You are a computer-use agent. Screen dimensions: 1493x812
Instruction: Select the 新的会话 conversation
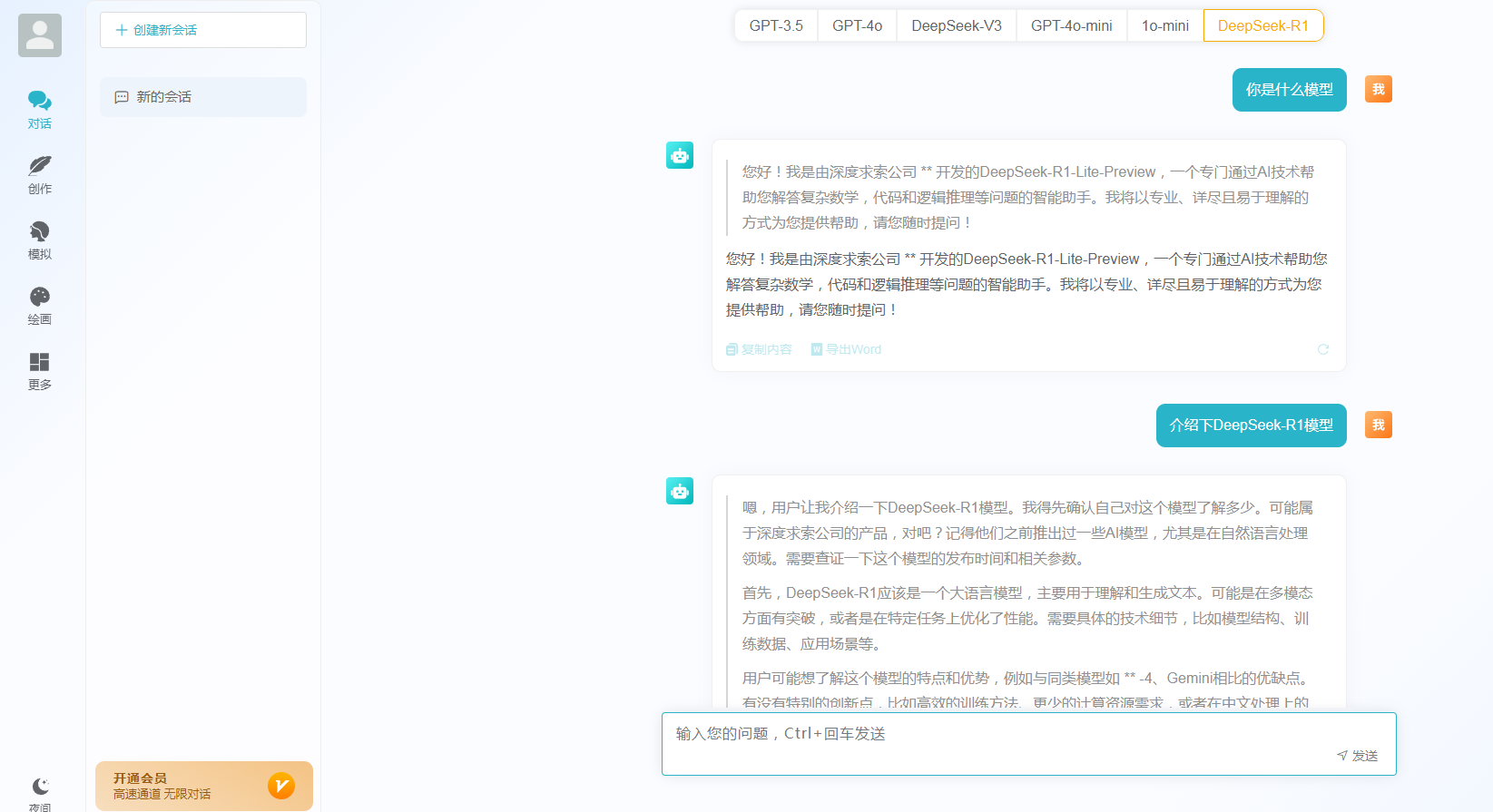point(203,97)
